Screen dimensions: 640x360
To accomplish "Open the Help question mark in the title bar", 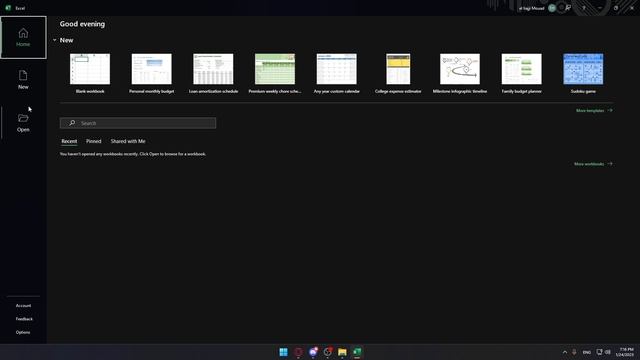I will pos(584,8).
